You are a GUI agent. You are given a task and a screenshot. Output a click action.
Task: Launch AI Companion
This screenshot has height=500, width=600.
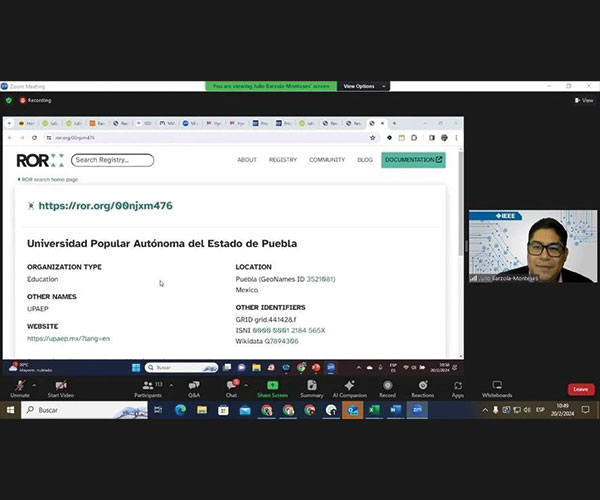point(349,389)
